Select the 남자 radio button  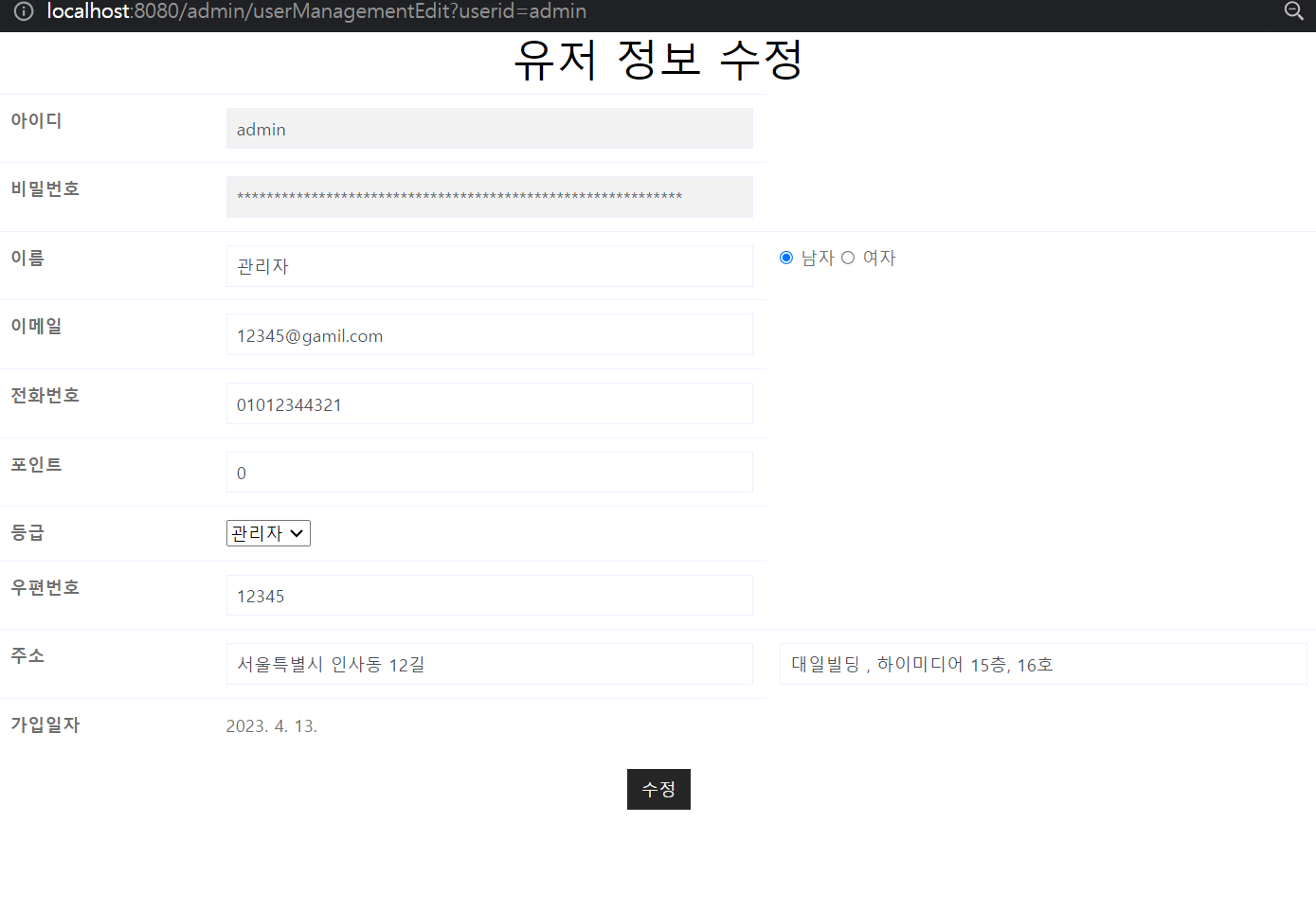[786, 258]
